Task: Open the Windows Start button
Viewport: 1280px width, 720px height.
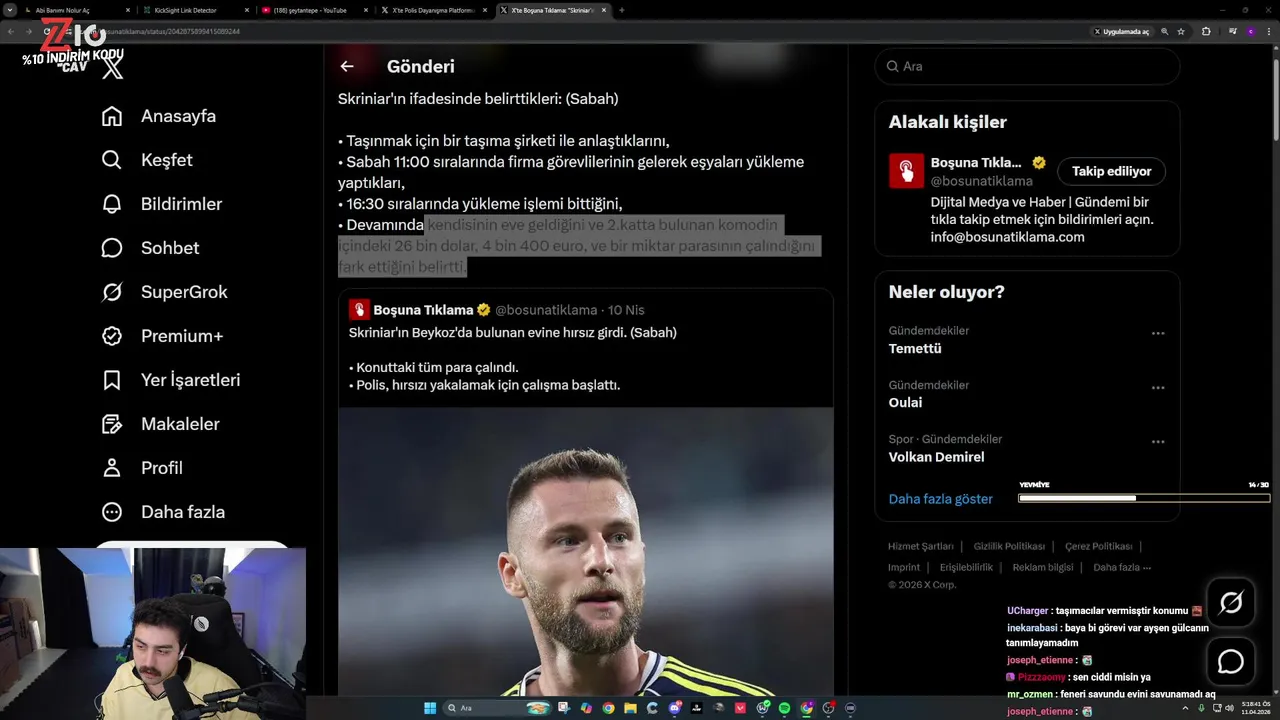Action: click(x=430, y=708)
